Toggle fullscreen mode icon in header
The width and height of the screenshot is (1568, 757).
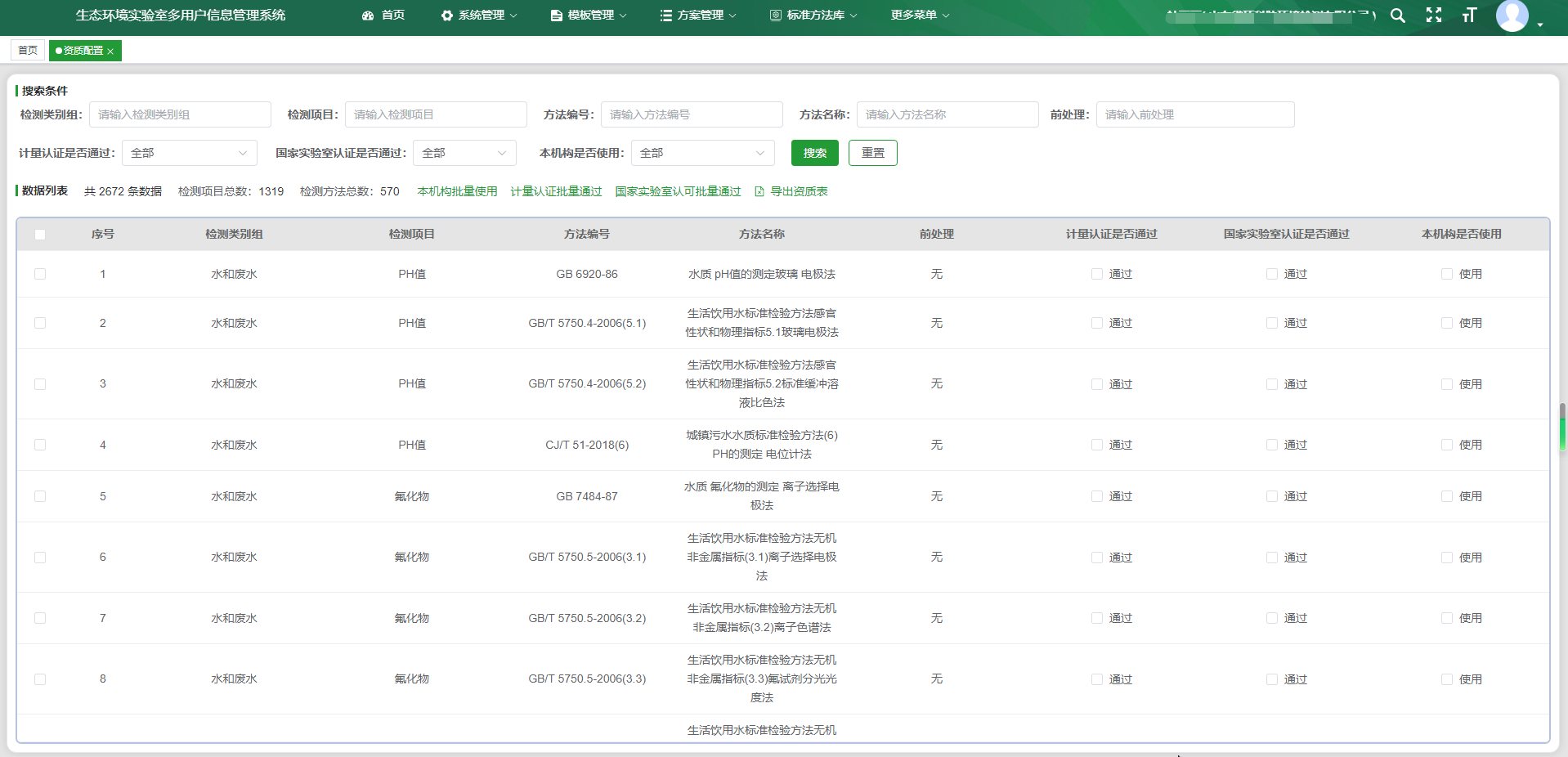1433,16
